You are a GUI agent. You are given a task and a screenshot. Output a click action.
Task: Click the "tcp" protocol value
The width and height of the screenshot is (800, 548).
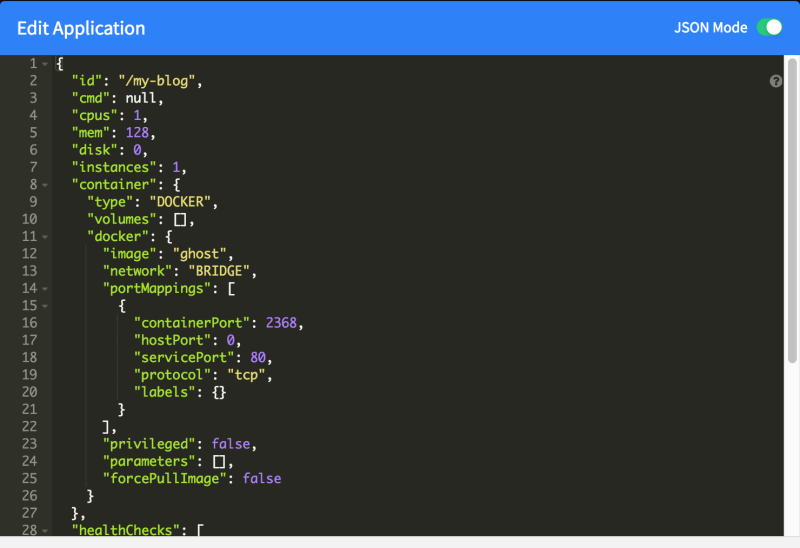click(x=246, y=375)
